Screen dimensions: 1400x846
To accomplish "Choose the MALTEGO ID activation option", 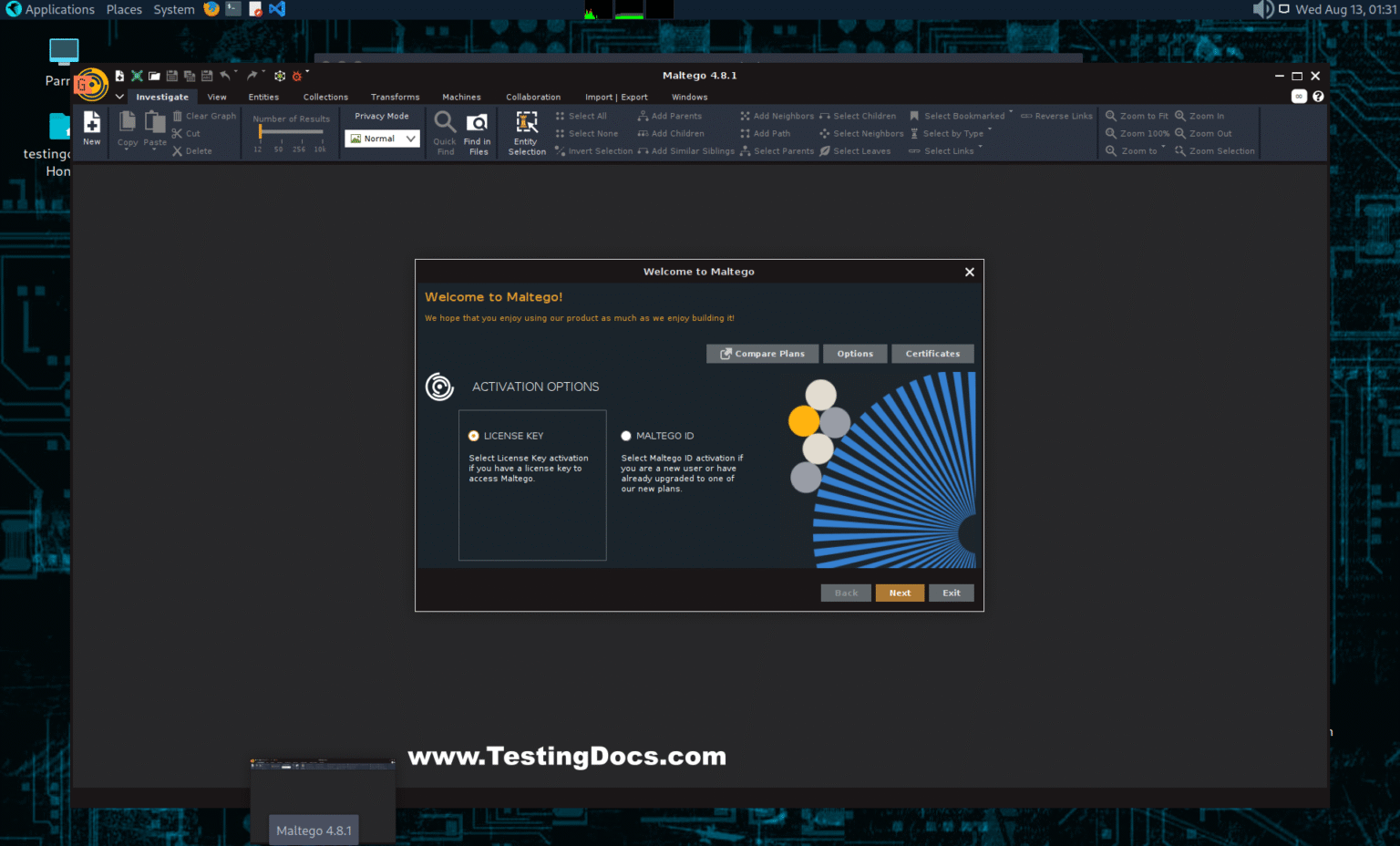I will (x=626, y=436).
